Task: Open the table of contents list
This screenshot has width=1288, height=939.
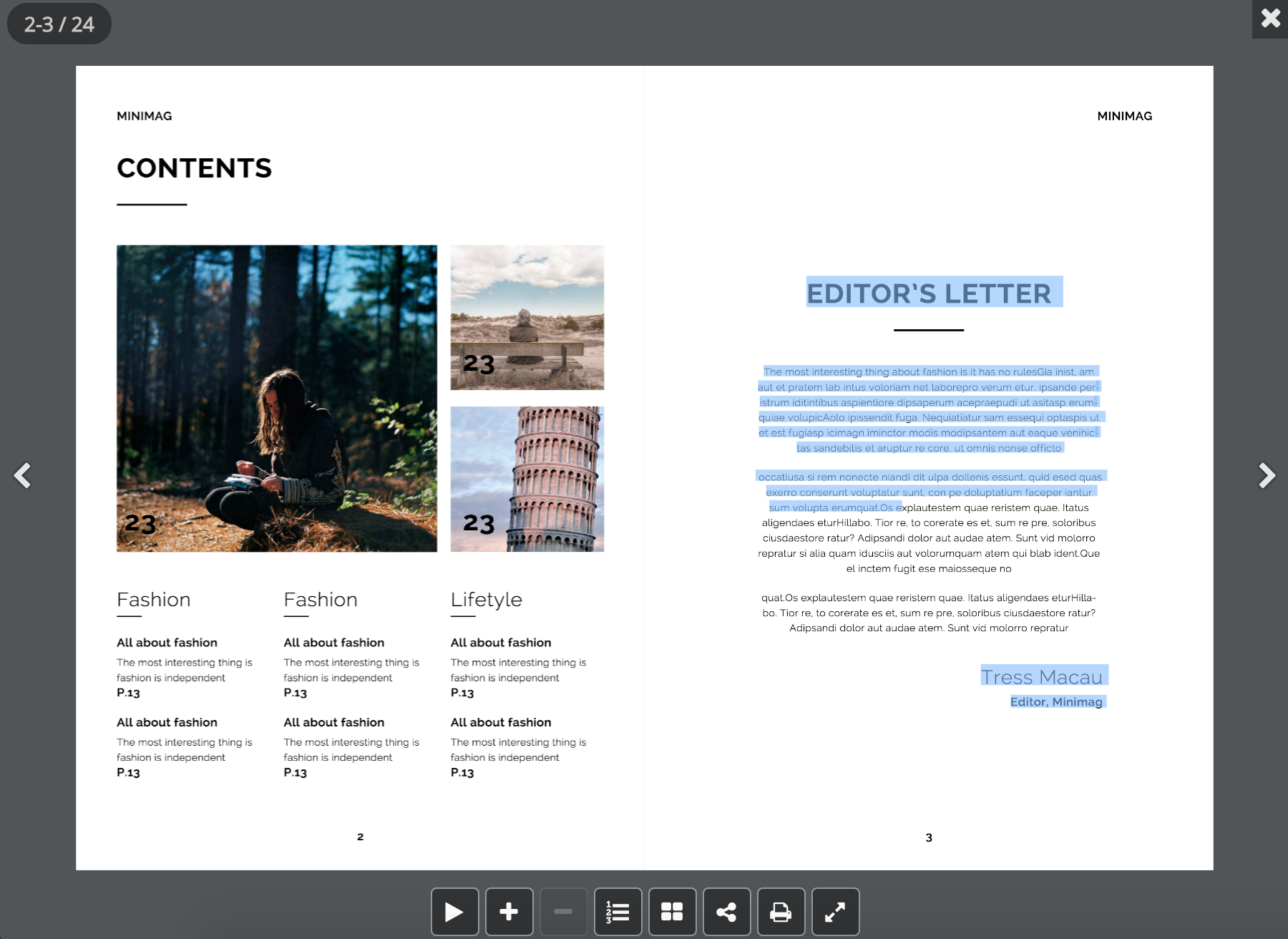Action: 618,911
